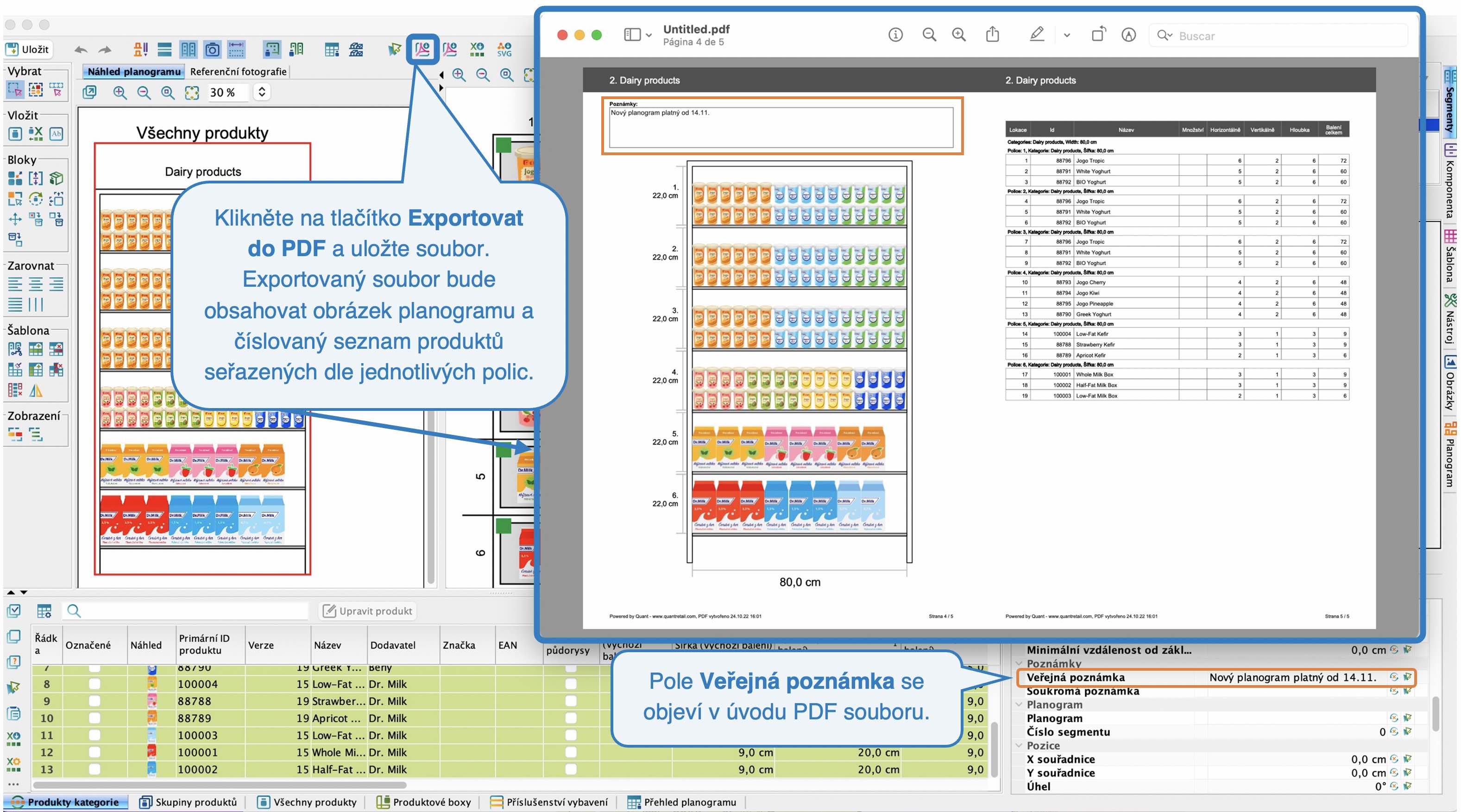Toggle Označené checkbox for row 13
The image size is (1461, 812).
[x=94, y=769]
